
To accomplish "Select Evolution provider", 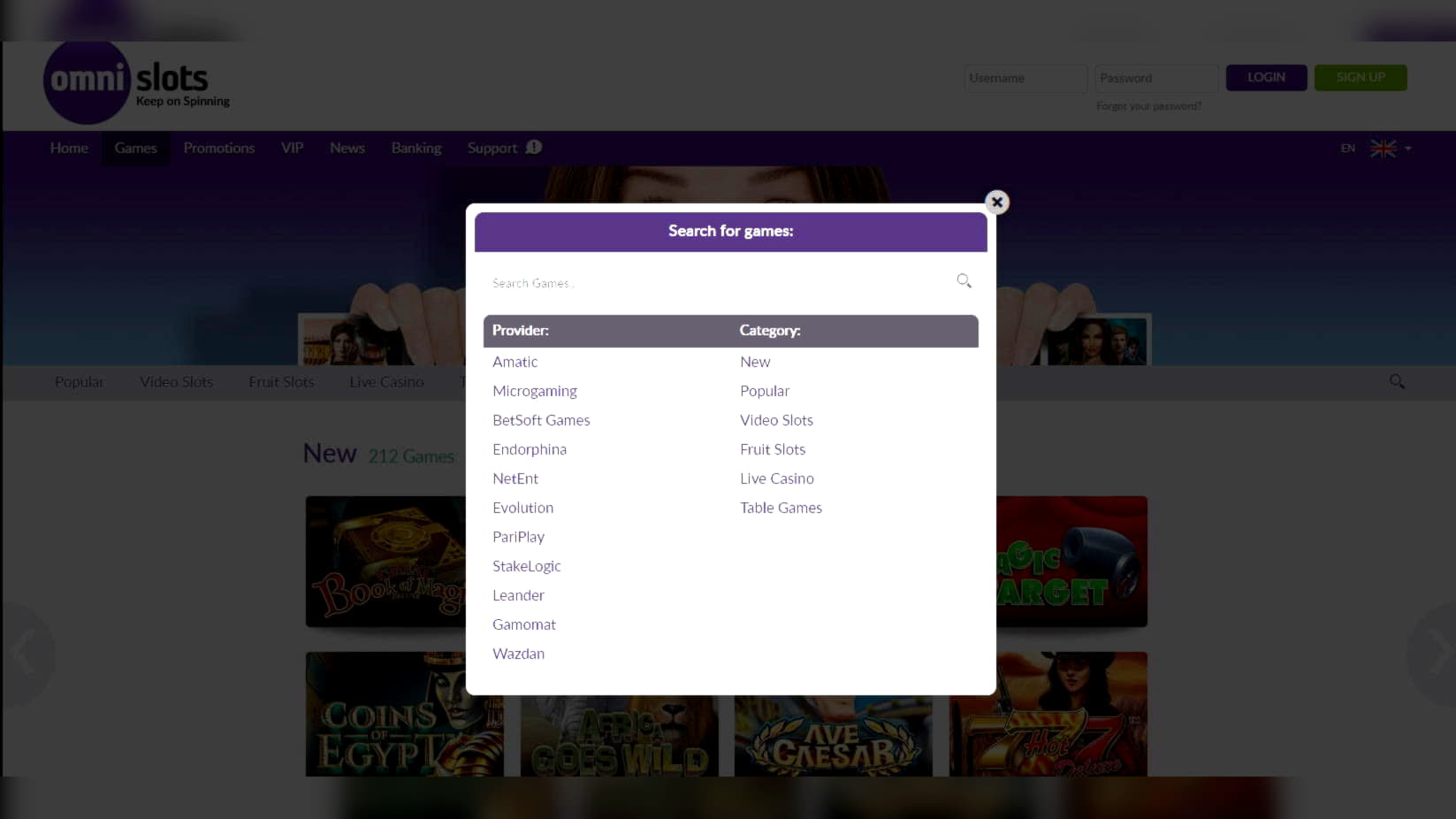I will pos(522,508).
